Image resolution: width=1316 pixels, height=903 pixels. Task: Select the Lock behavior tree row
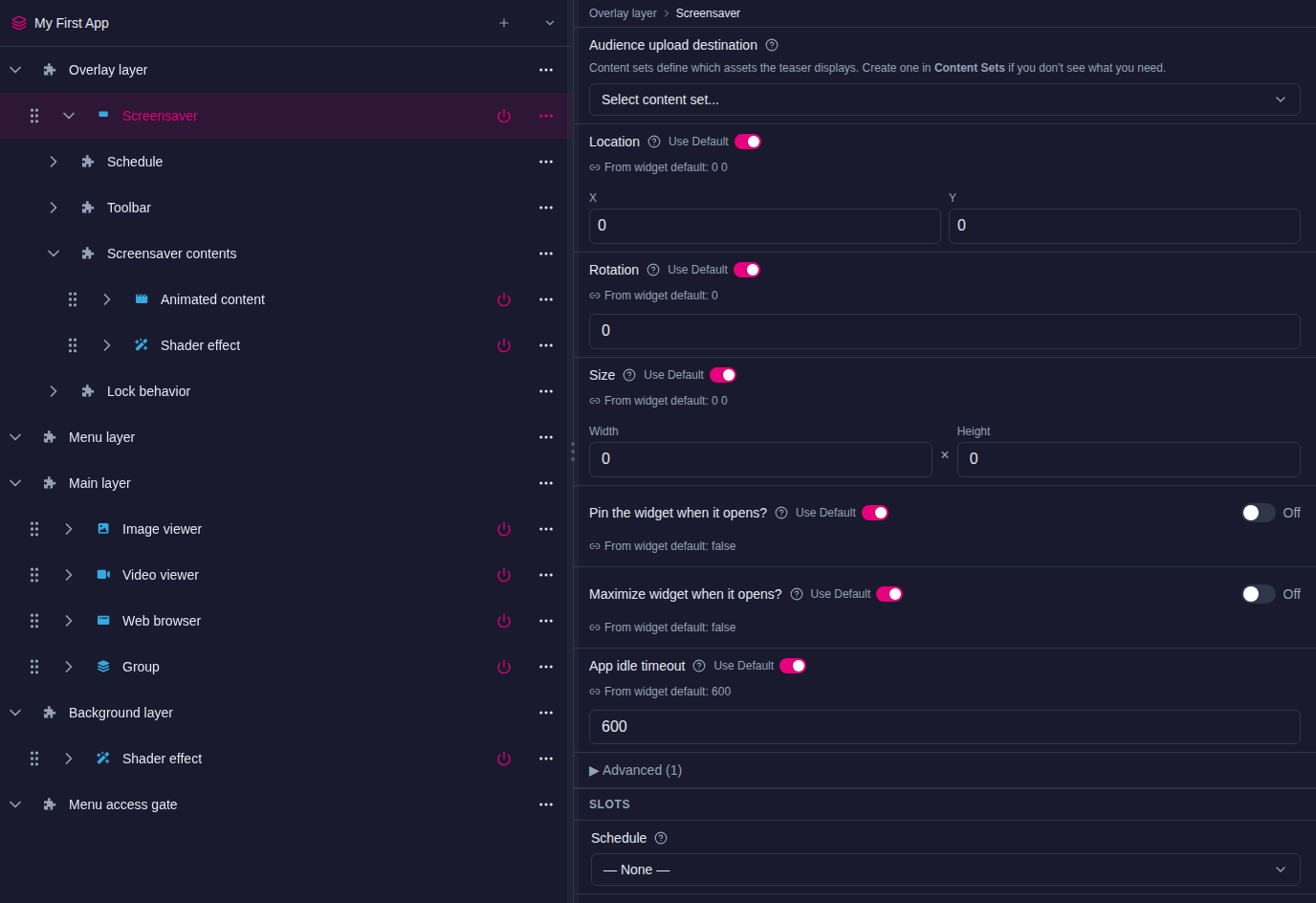tap(285, 391)
